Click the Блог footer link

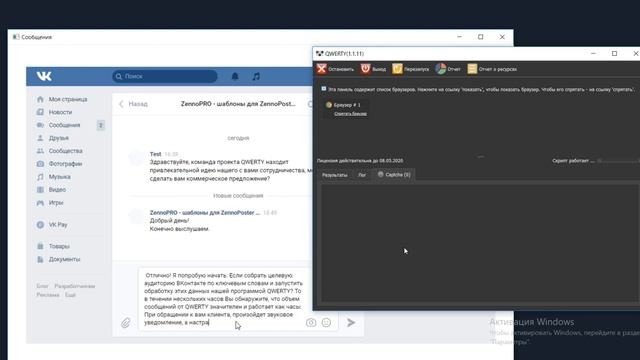pyautogui.click(x=42, y=286)
